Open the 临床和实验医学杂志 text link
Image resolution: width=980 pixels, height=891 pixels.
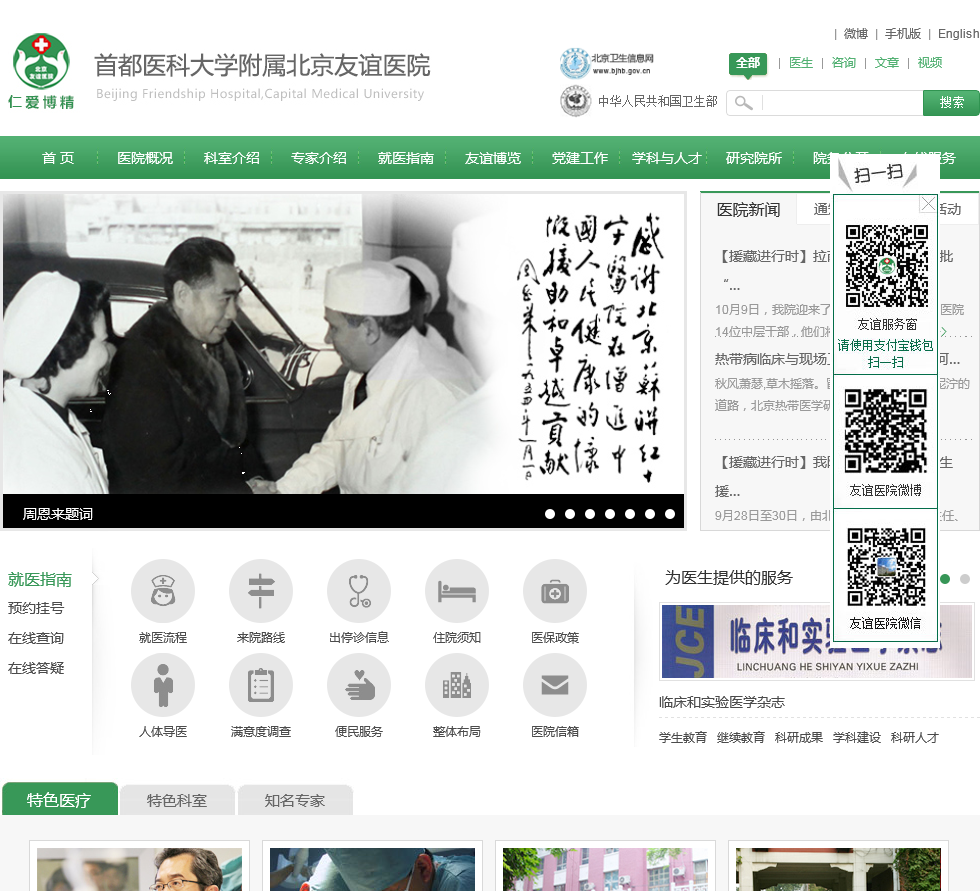click(722, 702)
